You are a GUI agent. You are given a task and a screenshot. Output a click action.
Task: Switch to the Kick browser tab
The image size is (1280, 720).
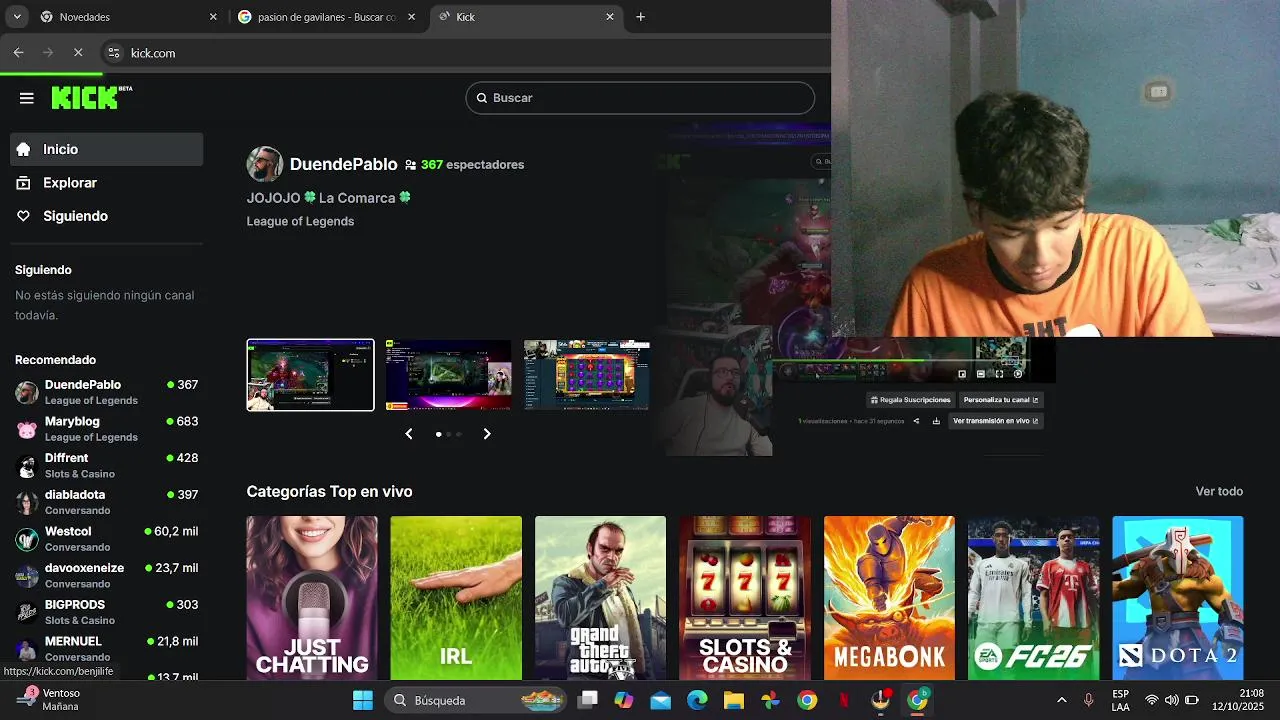(x=527, y=17)
